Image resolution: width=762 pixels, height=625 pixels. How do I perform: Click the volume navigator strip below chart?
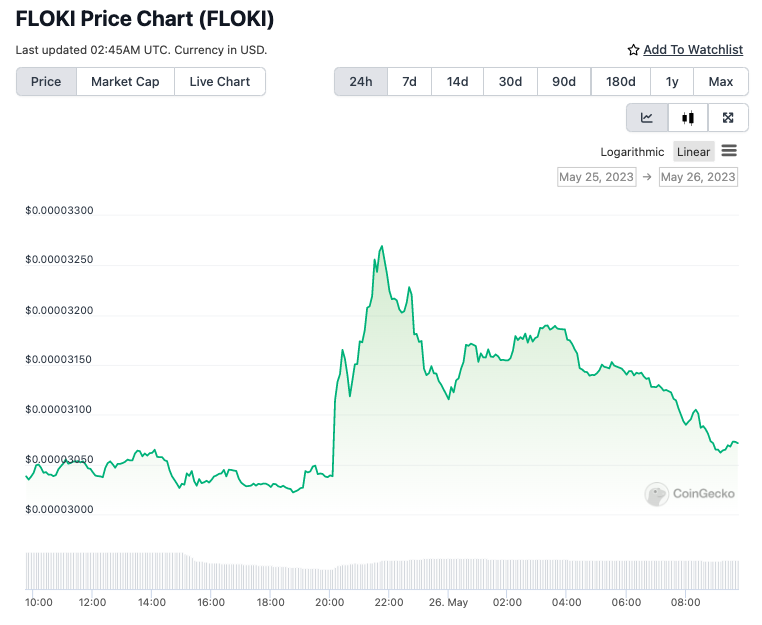click(x=382, y=571)
